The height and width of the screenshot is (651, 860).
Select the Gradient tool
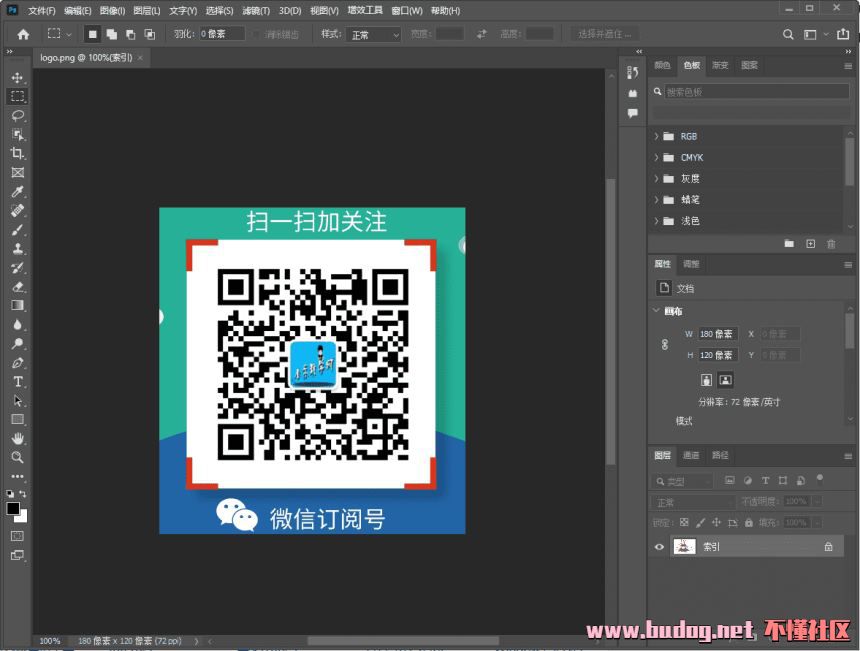tap(18, 305)
